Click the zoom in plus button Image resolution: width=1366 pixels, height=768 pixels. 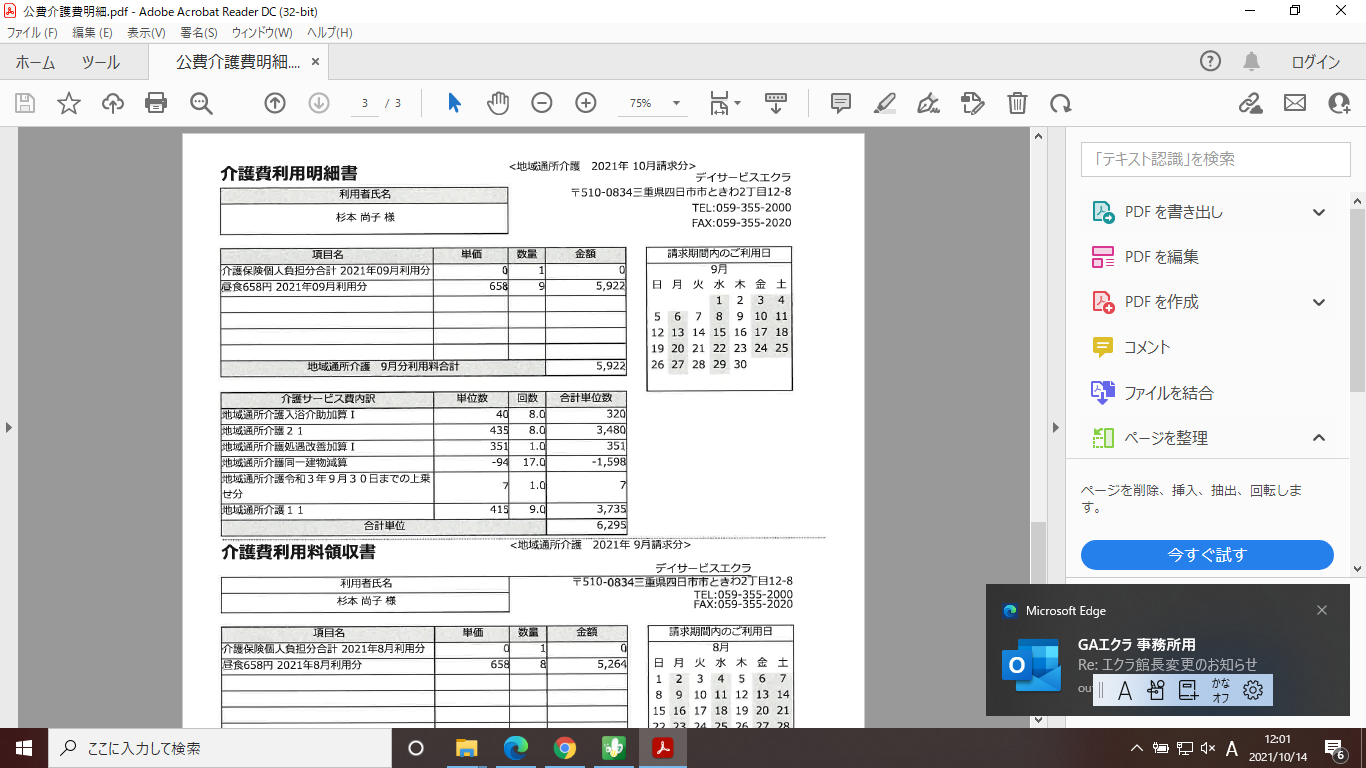tap(586, 103)
